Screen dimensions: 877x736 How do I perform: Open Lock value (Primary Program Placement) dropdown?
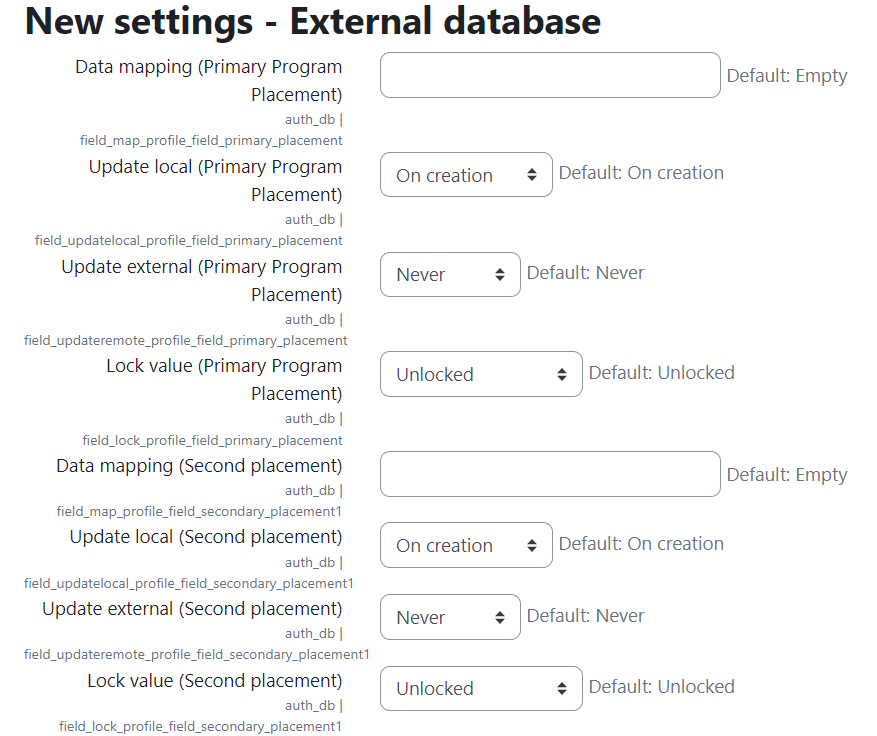click(481, 374)
